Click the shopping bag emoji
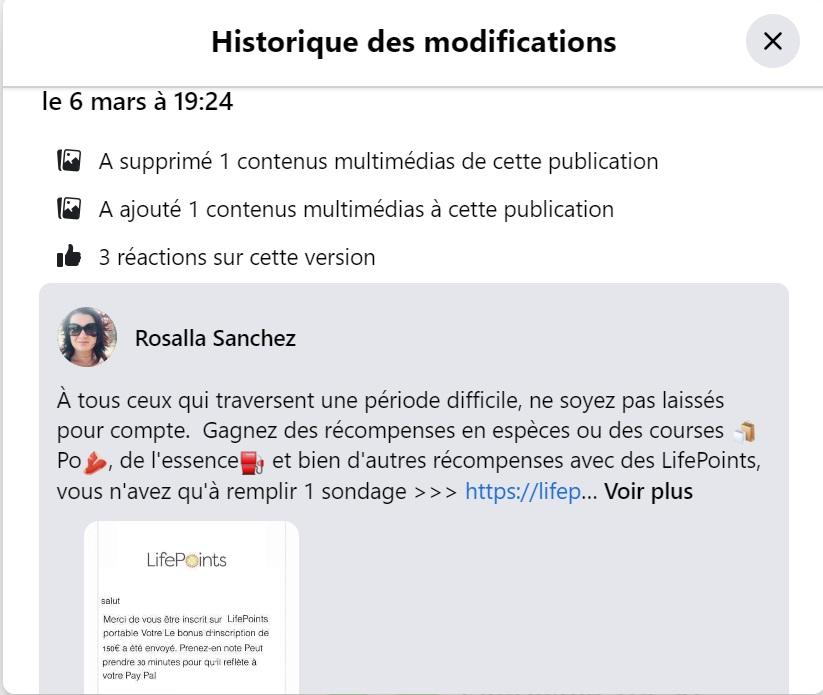 tap(744, 432)
